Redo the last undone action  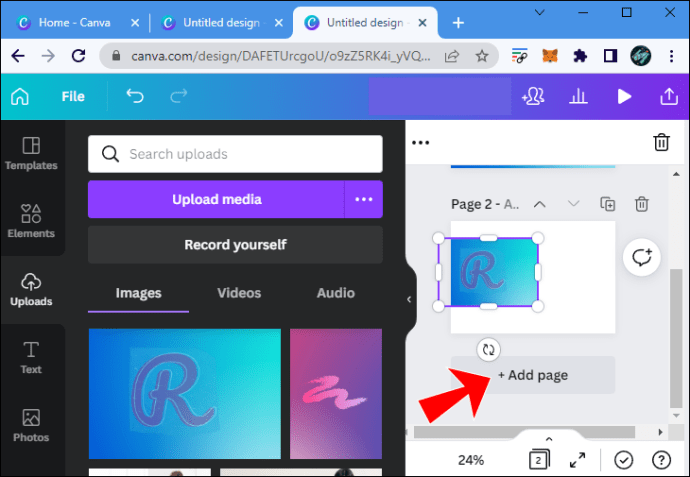(x=179, y=96)
